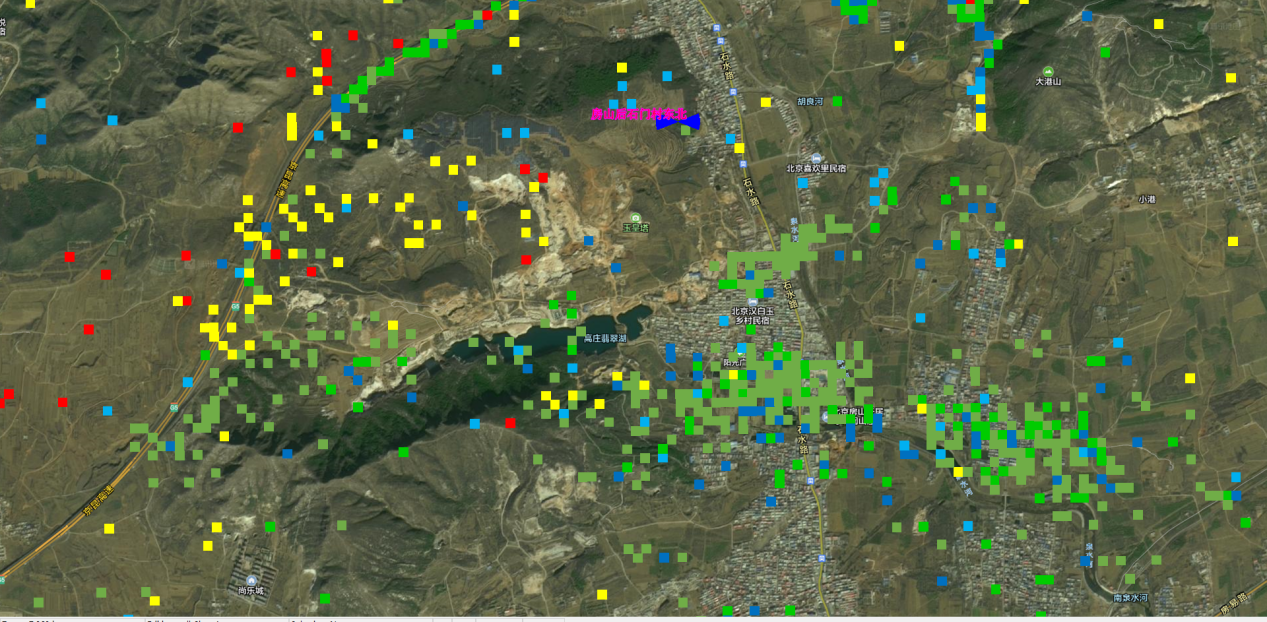
Task: Click the 尚乐城 building icon
Action: [x=250, y=579]
